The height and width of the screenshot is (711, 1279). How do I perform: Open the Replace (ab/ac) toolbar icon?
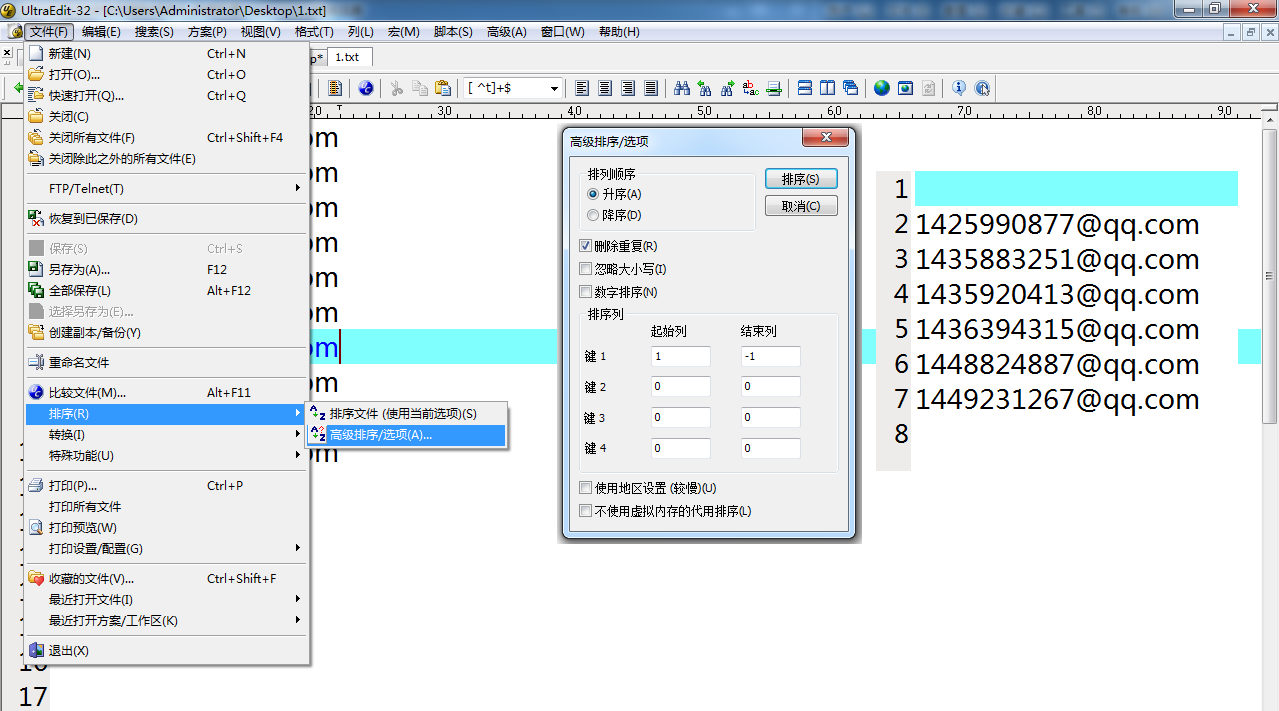pyautogui.click(x=751, y=88)
